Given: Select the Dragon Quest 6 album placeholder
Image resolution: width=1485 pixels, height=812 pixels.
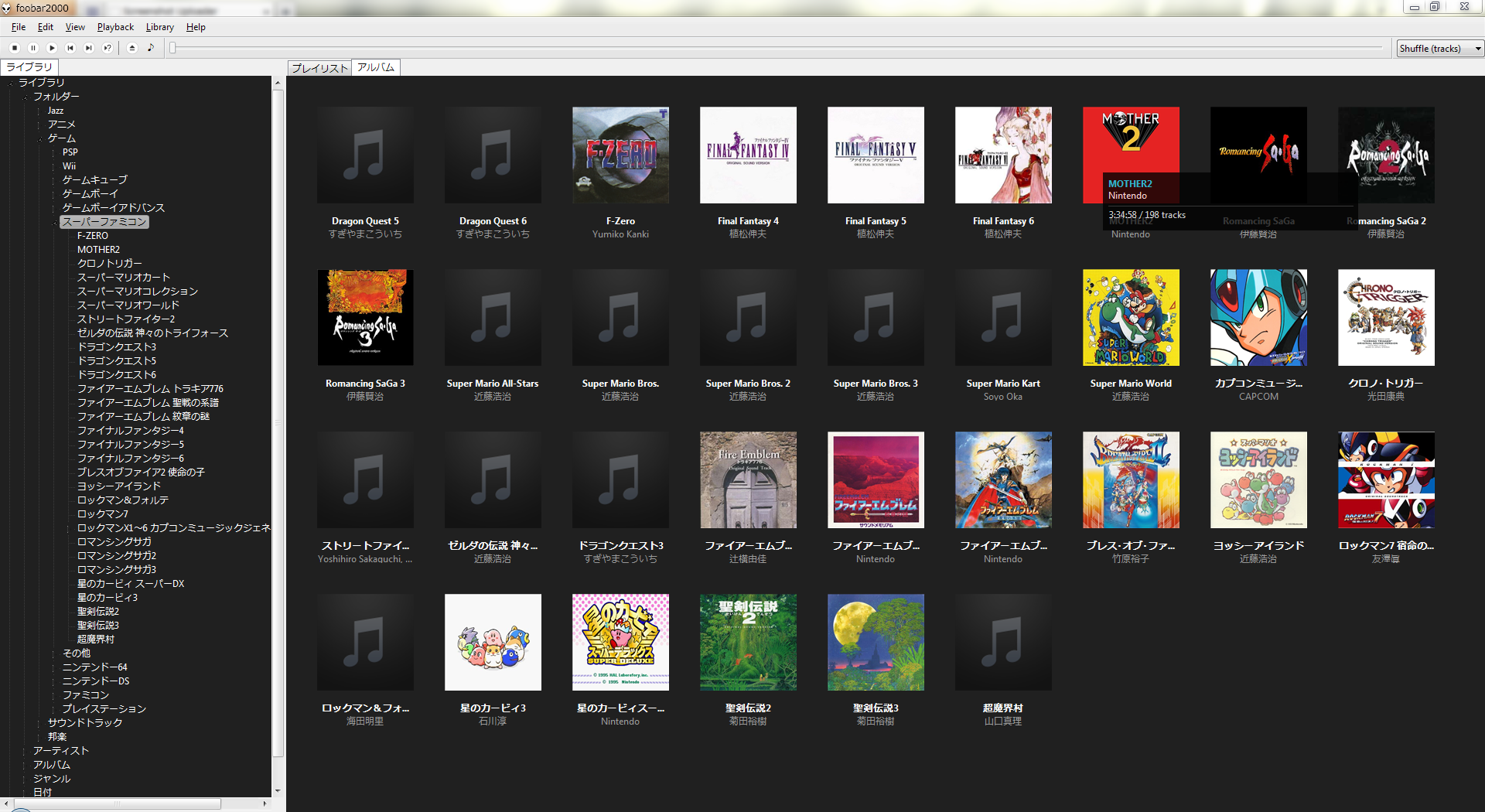Looking at the screenshot, I should point(493,155).
